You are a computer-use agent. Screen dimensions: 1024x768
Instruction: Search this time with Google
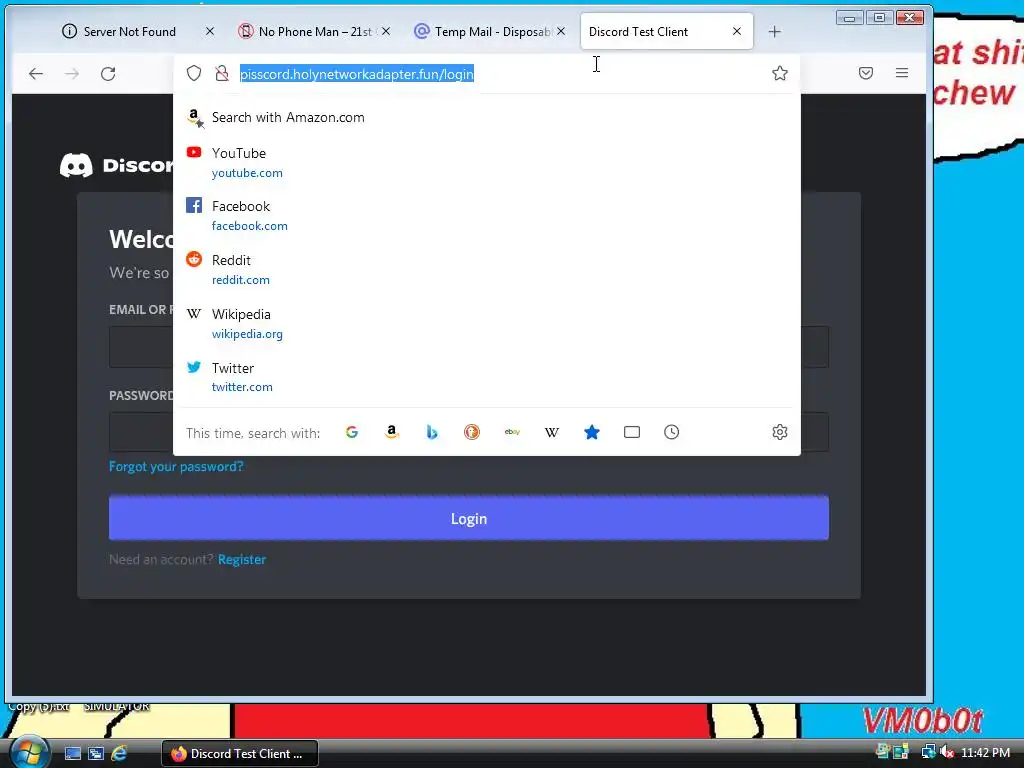(352, 432)
